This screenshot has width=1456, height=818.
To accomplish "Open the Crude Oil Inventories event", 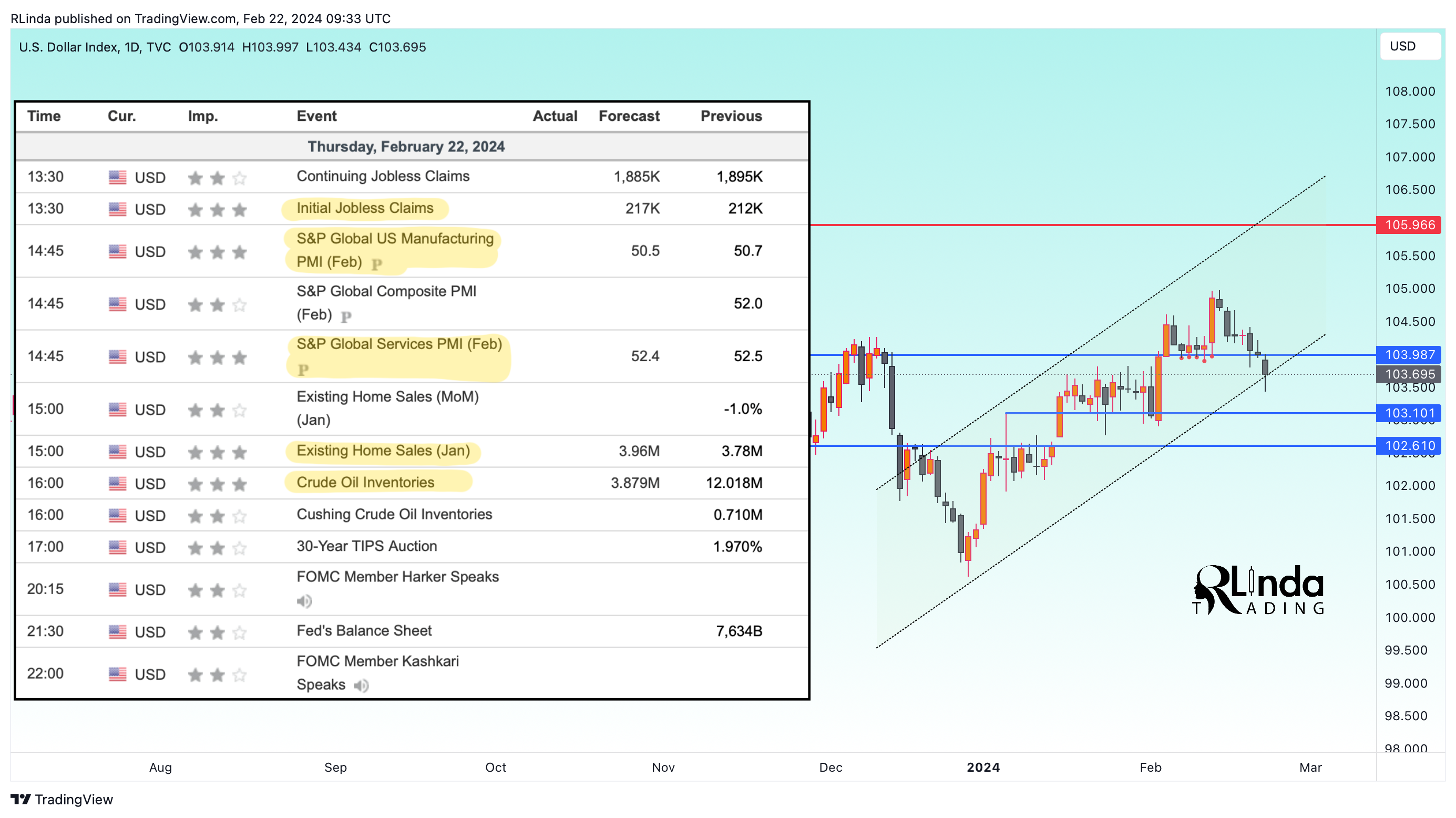I will (x=366, y=482).
